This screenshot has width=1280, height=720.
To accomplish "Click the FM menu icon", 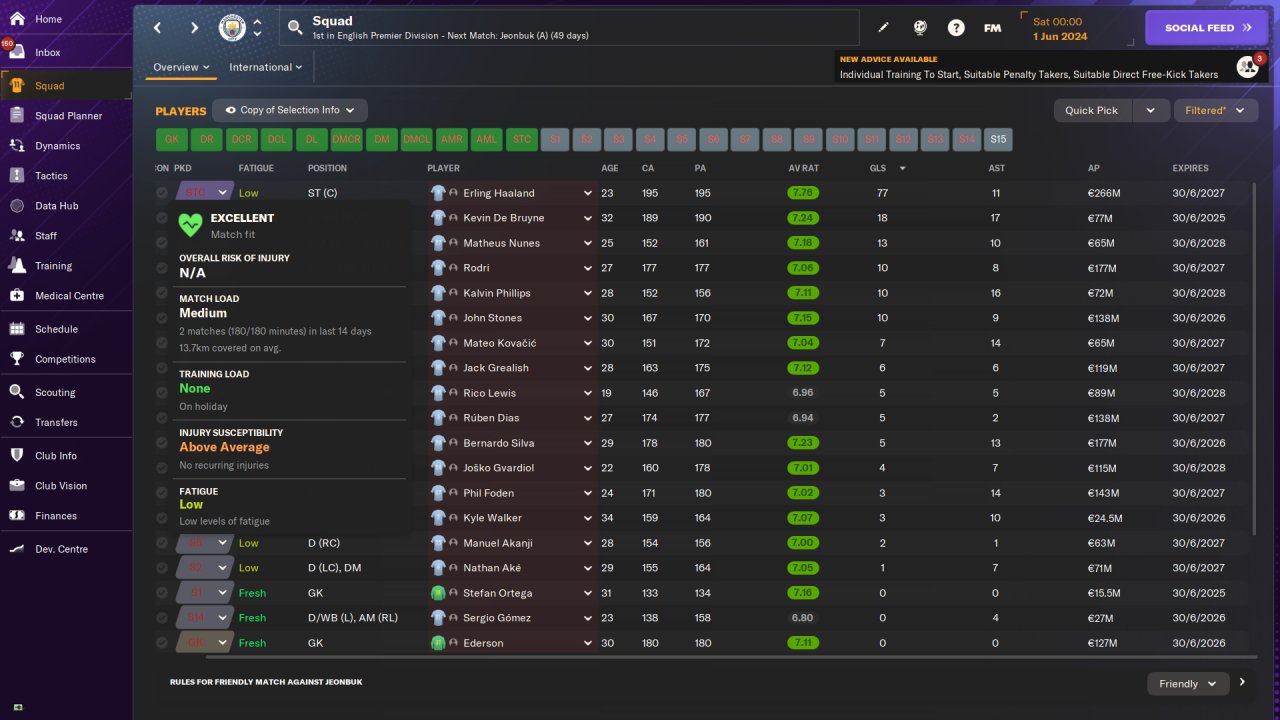I will tap(992, 28).
